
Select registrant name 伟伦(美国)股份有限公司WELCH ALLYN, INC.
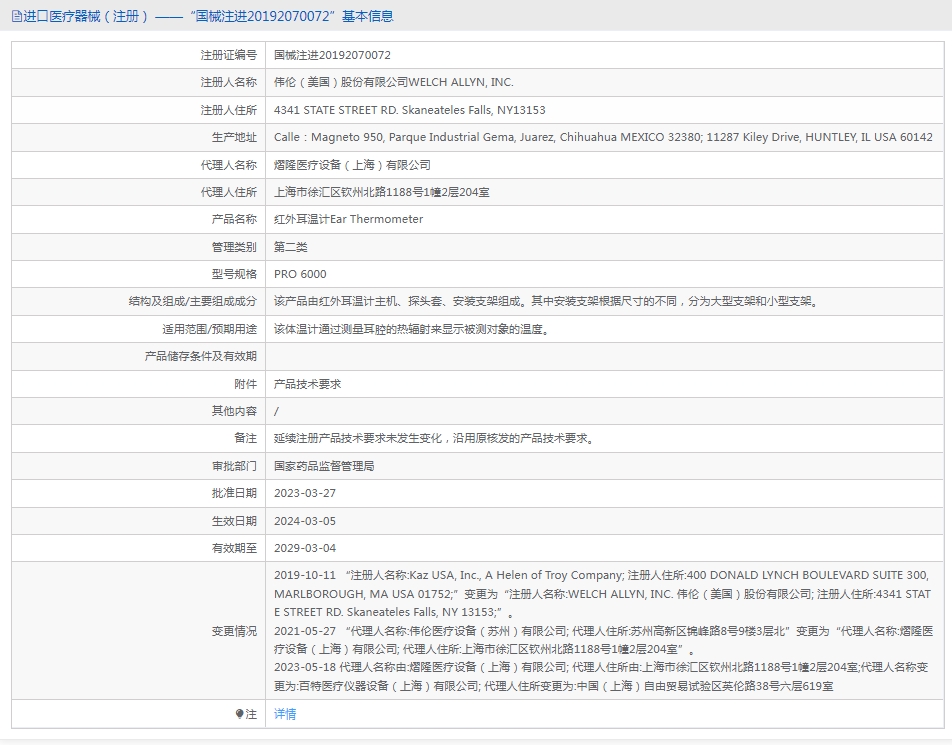[x=393, y=82]
